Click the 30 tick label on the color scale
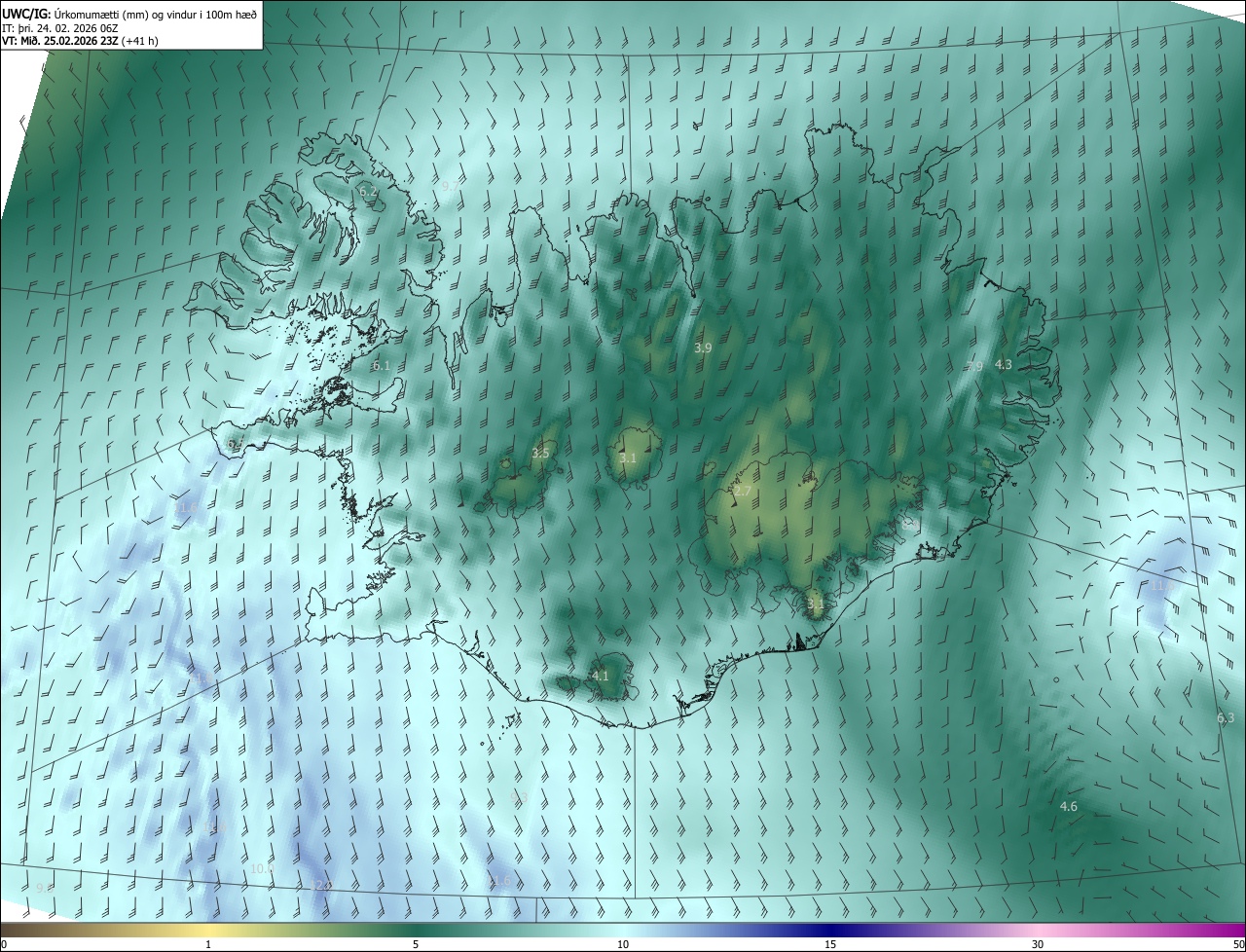 coord(1038,944)
